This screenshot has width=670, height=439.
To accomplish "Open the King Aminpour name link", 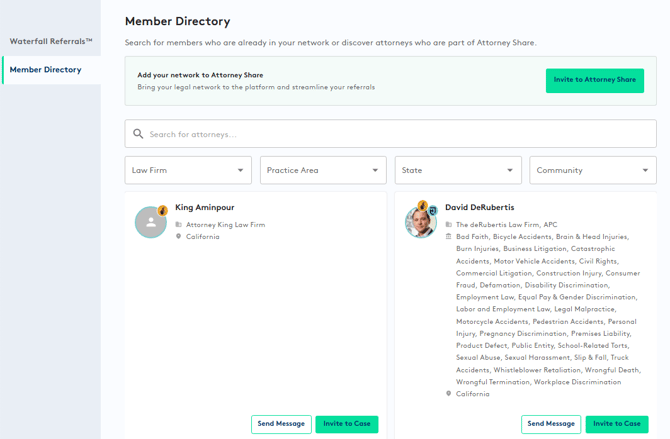I will pyautogui.click(x=204, y=208).
